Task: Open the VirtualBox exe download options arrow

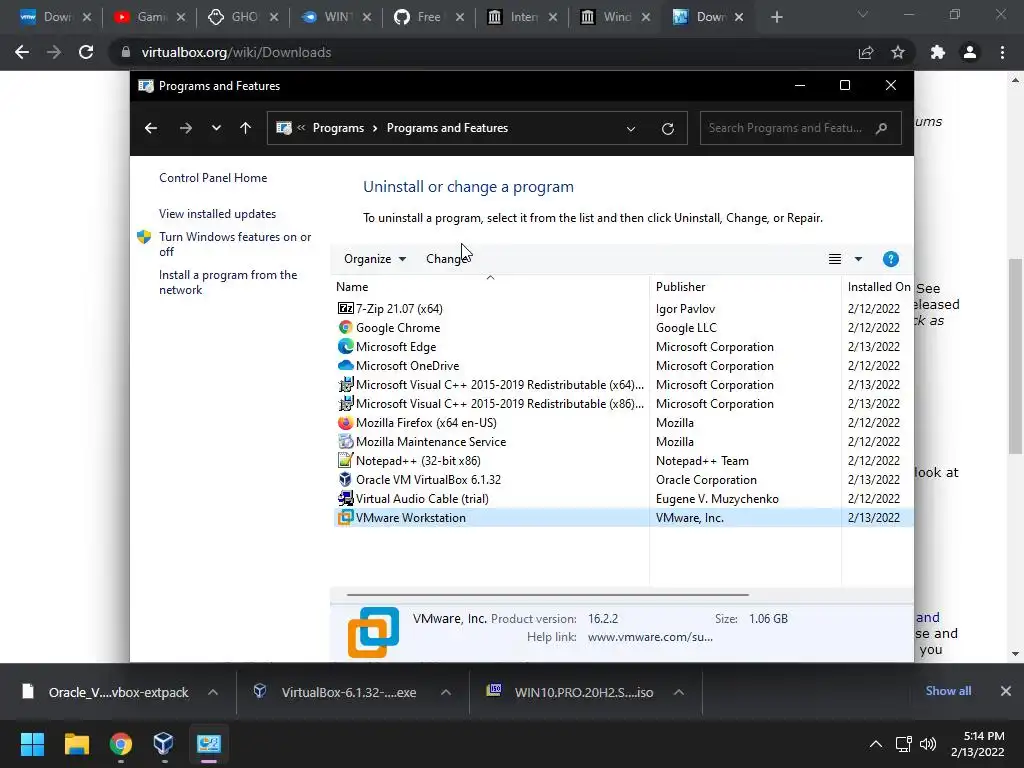Action: [x=446, y=692]
